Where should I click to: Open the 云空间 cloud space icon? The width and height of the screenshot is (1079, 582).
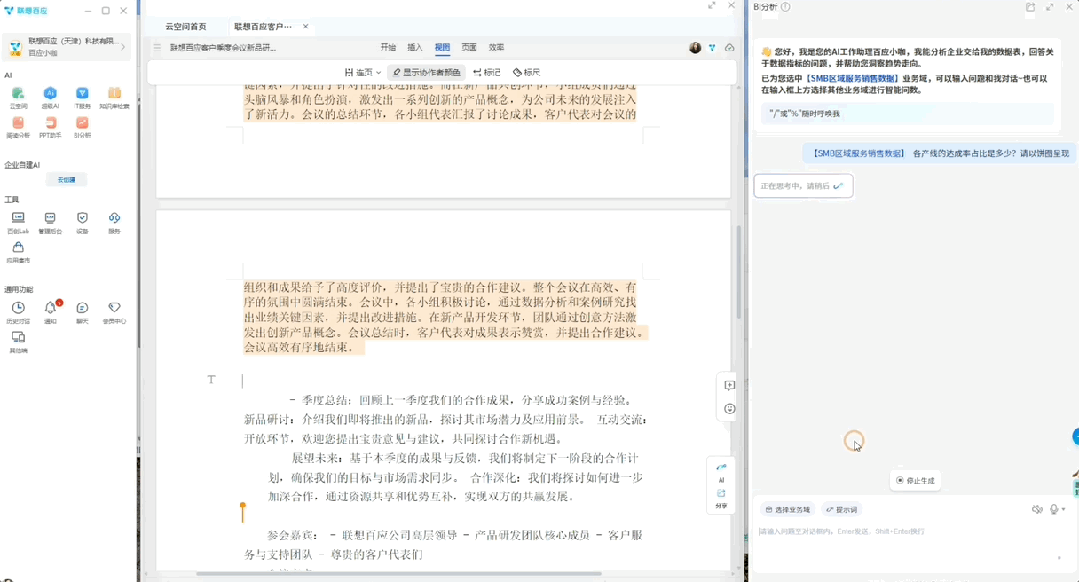[17, 93]
